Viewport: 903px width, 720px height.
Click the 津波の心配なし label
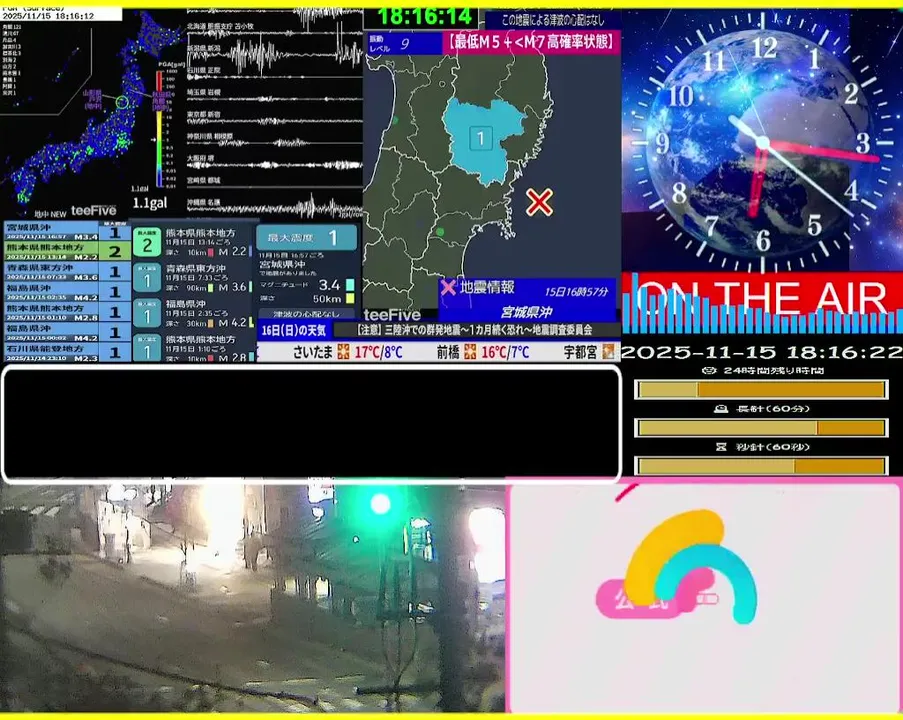coord(306,314)
